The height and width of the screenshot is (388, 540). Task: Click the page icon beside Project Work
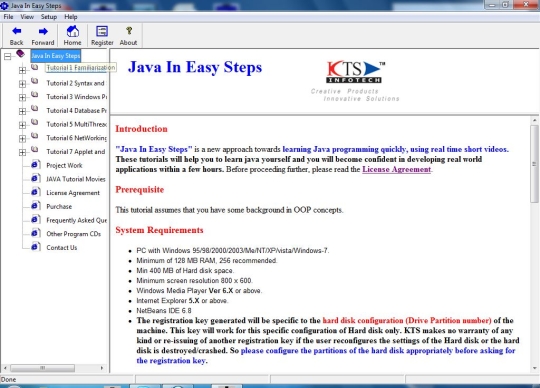[x=35, y=164]
